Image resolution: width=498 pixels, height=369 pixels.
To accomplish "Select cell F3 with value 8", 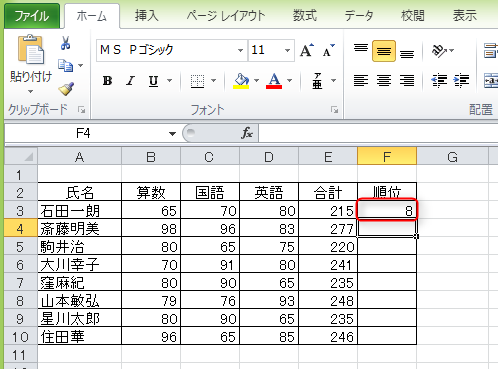I will tap(387, 210).
